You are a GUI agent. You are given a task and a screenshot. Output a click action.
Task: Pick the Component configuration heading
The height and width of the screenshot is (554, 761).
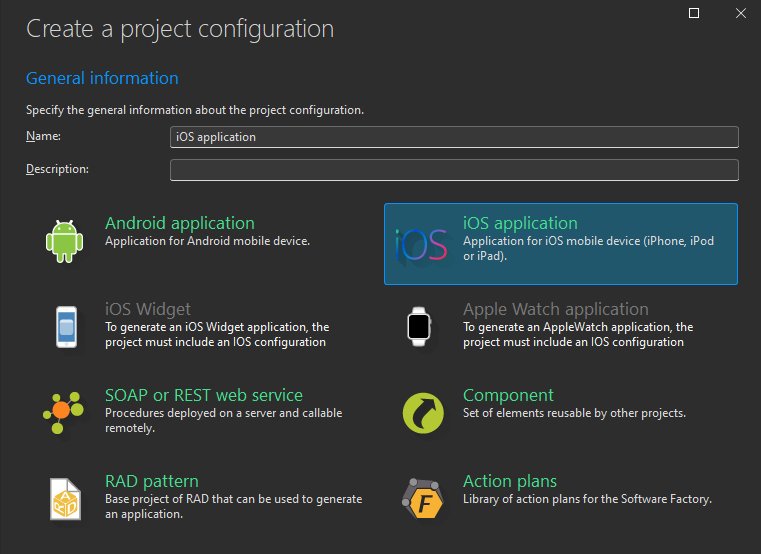coord(508,395)
